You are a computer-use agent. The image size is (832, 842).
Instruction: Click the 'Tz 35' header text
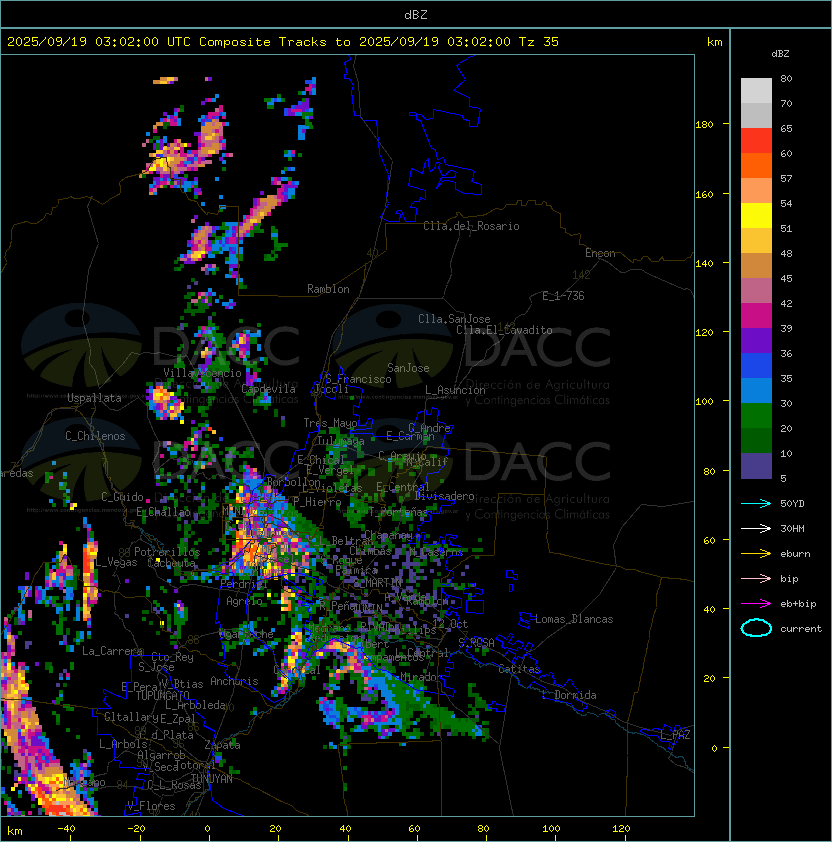(x=539, y=42)
